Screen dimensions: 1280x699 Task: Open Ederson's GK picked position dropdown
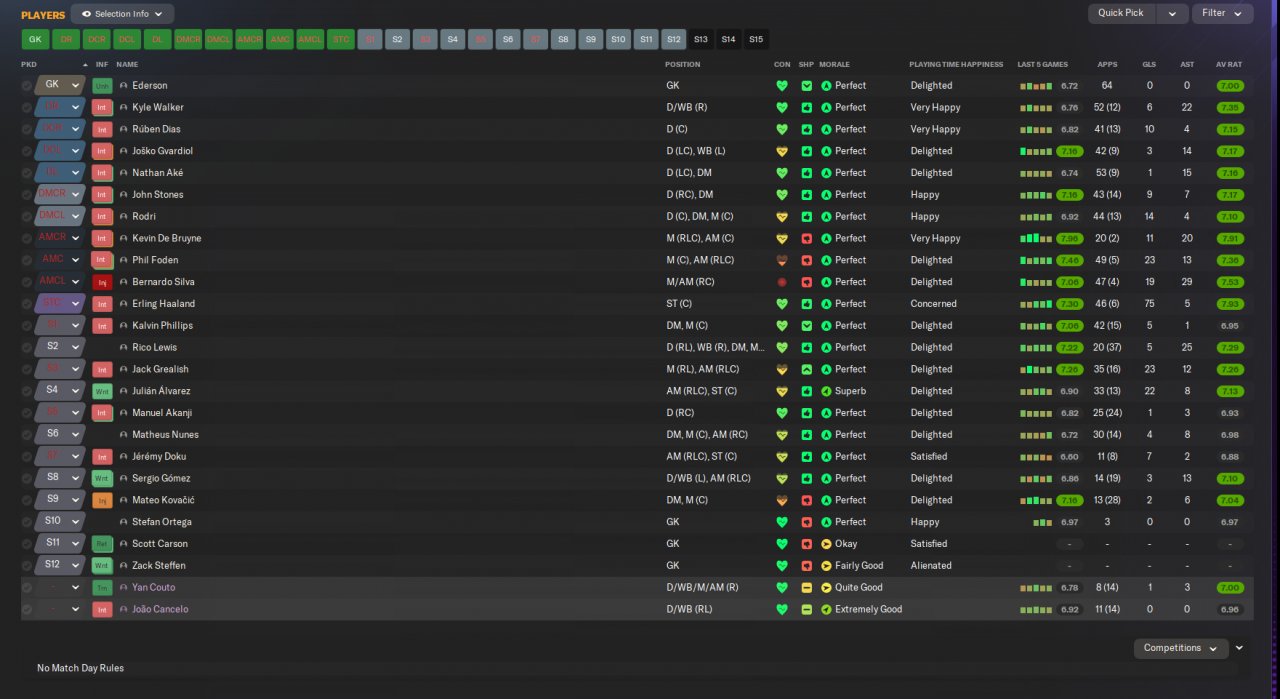click(x=59, y=86)
